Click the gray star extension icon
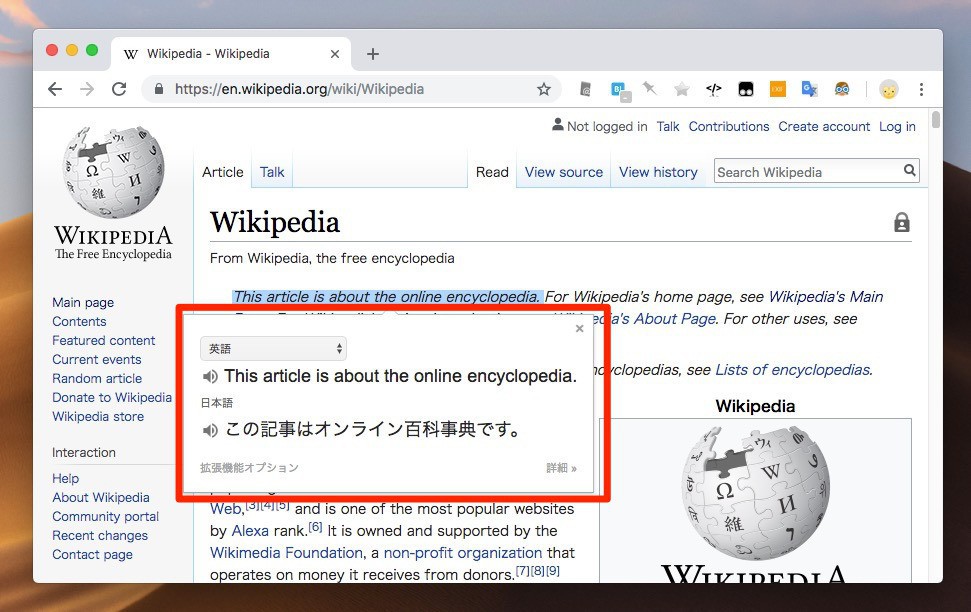The height and width of the screenshot is (612, 971). (682, 89)
